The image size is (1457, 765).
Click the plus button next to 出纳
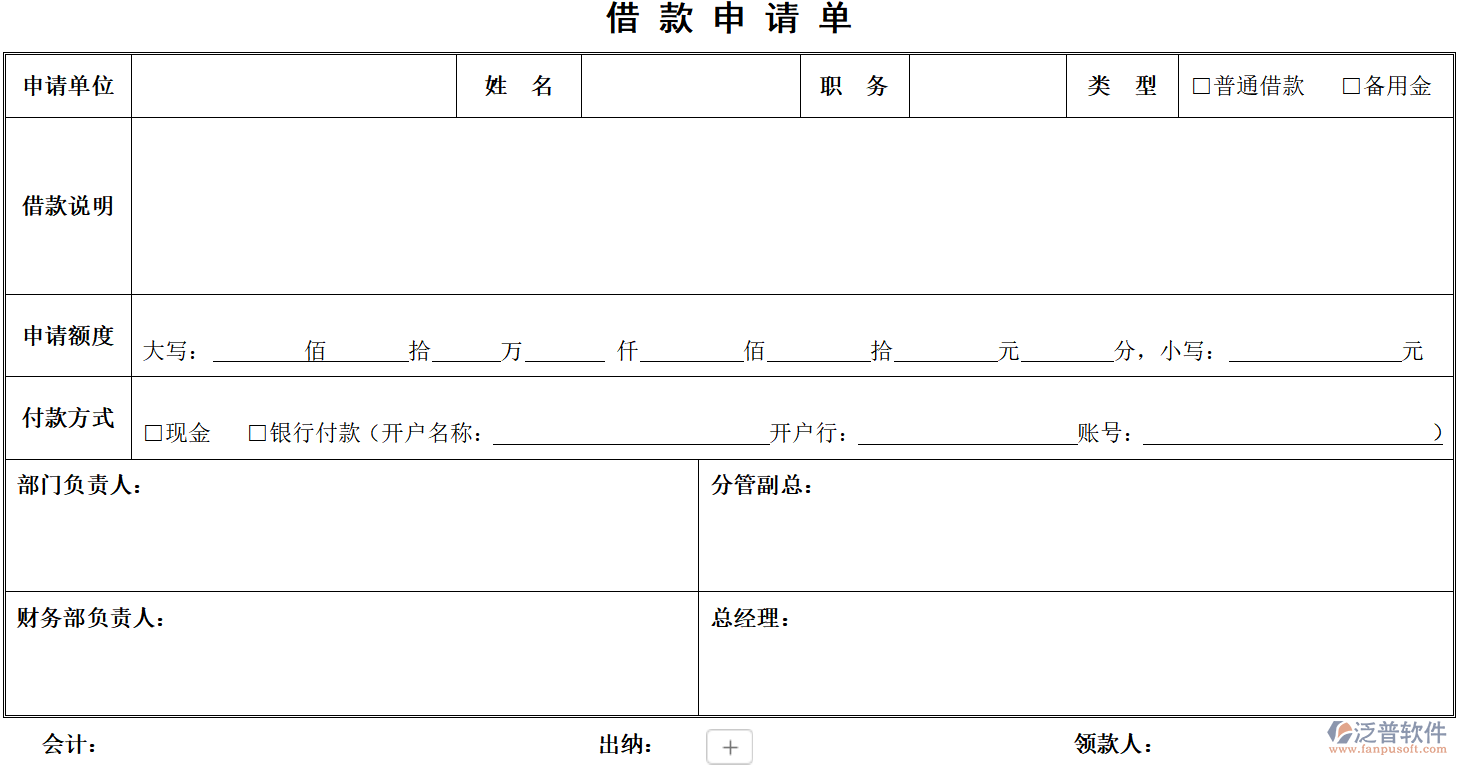point(729,746)
